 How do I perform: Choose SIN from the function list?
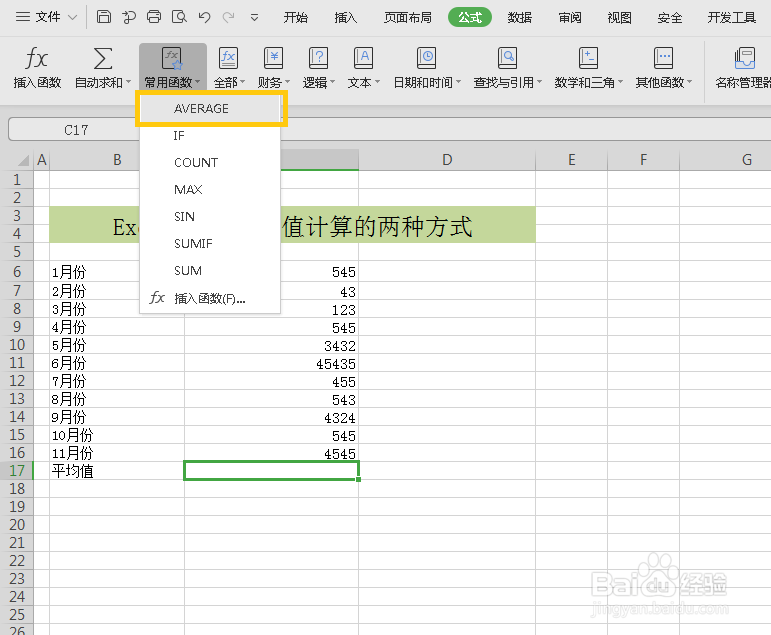point(210,216)
